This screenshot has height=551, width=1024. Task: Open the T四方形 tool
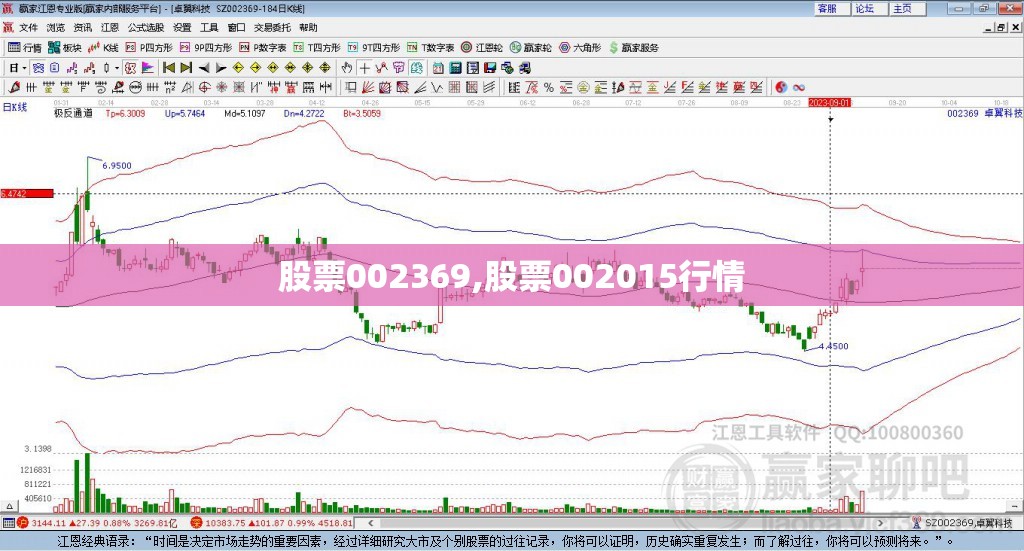coord(317,48)
